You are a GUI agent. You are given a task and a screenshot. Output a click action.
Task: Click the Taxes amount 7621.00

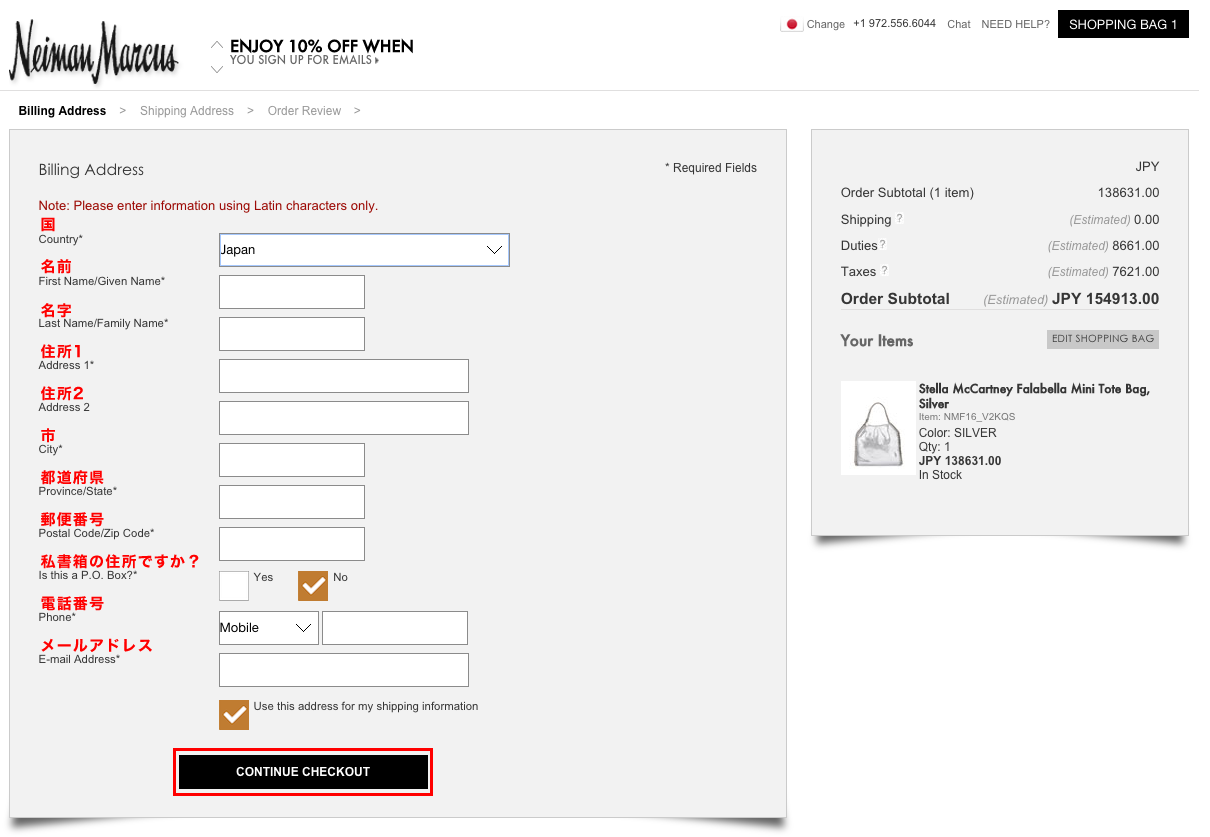click(1136, 272)
